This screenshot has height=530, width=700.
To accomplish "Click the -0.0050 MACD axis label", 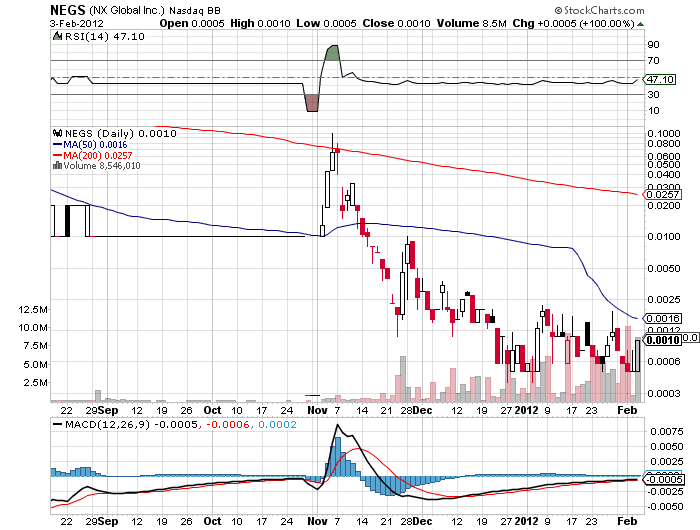I will [x=665, y=506].
